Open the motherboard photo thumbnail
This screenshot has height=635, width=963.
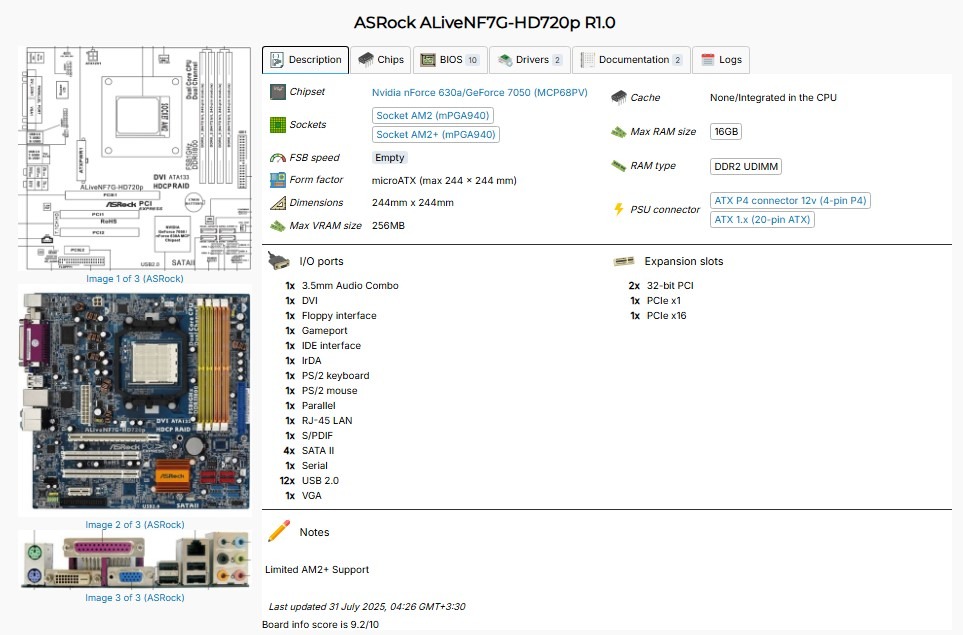pos(135,402)
